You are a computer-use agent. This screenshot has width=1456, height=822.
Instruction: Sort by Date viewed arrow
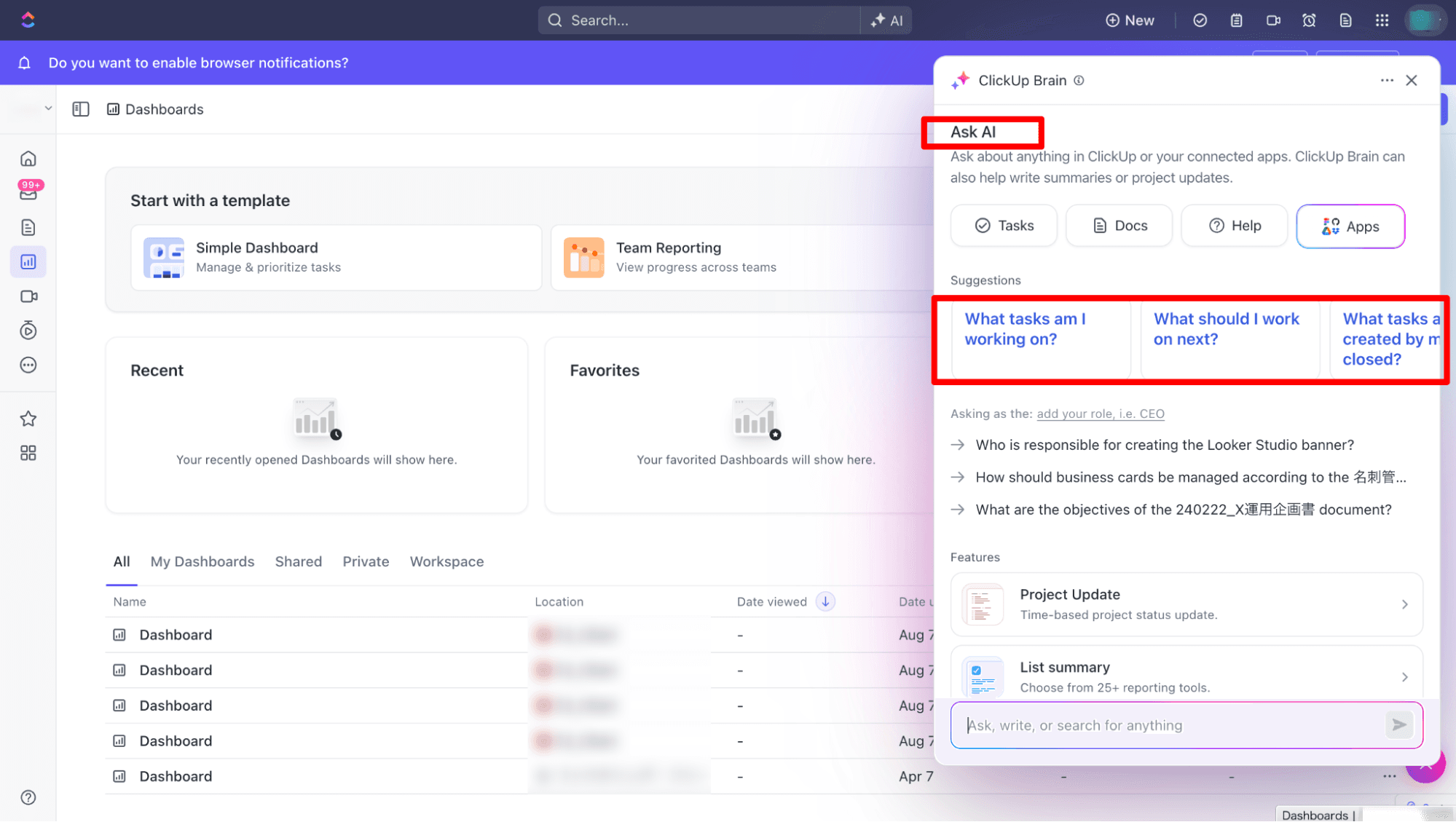[825, 601]
